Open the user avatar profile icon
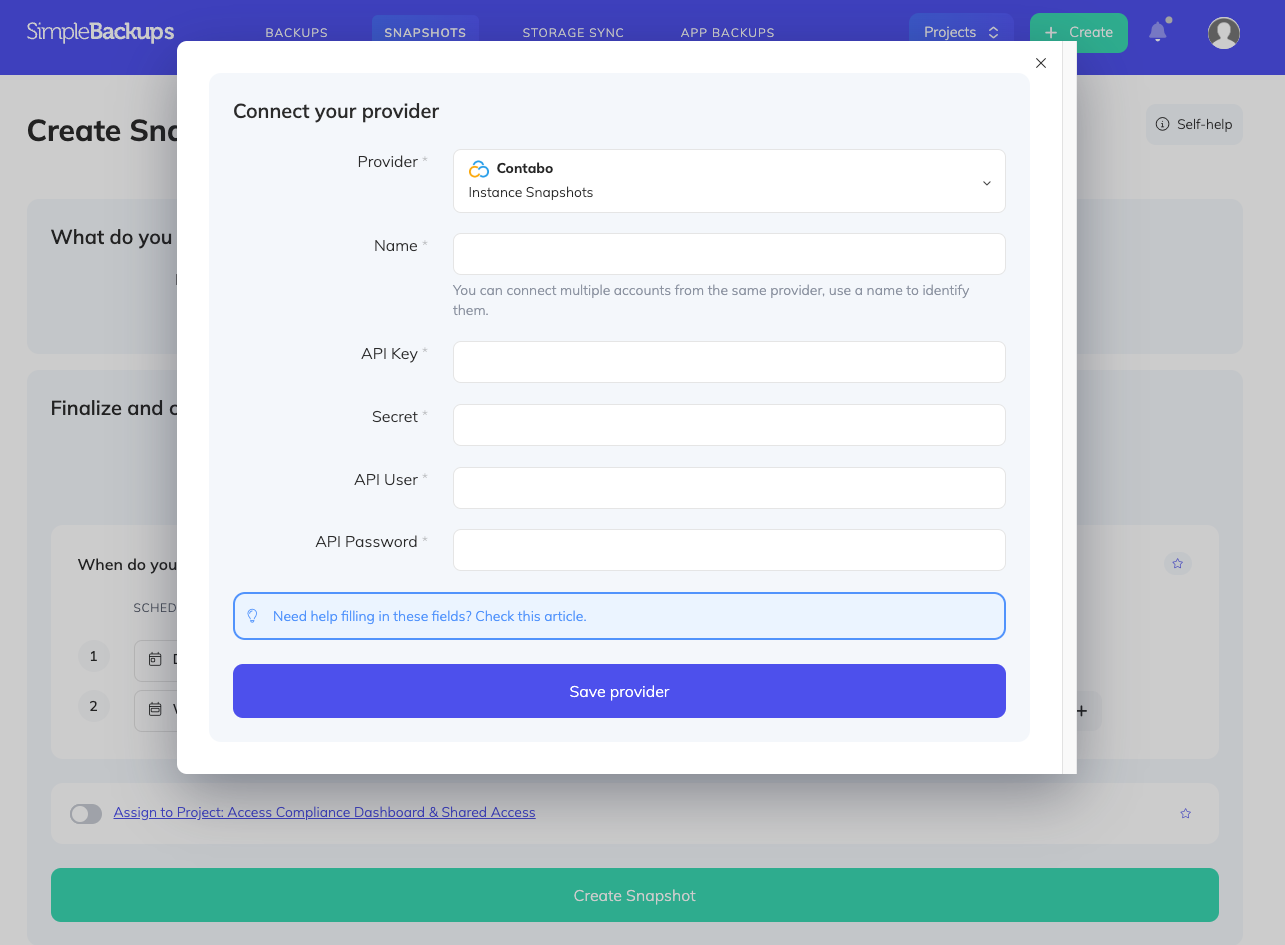Viewport: 1285px width, 945px height. coord(1223,32)
